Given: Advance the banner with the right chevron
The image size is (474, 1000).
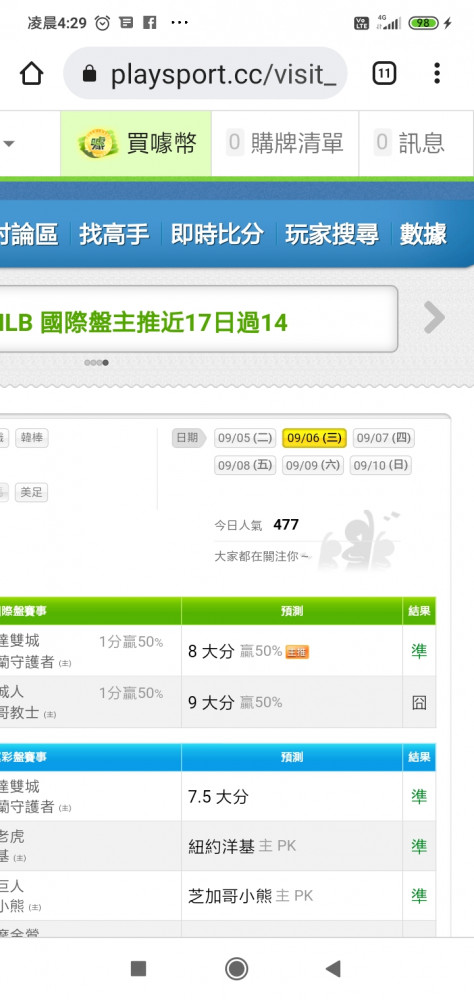Looking at the screenshot, I should click(x=434, y=318).
